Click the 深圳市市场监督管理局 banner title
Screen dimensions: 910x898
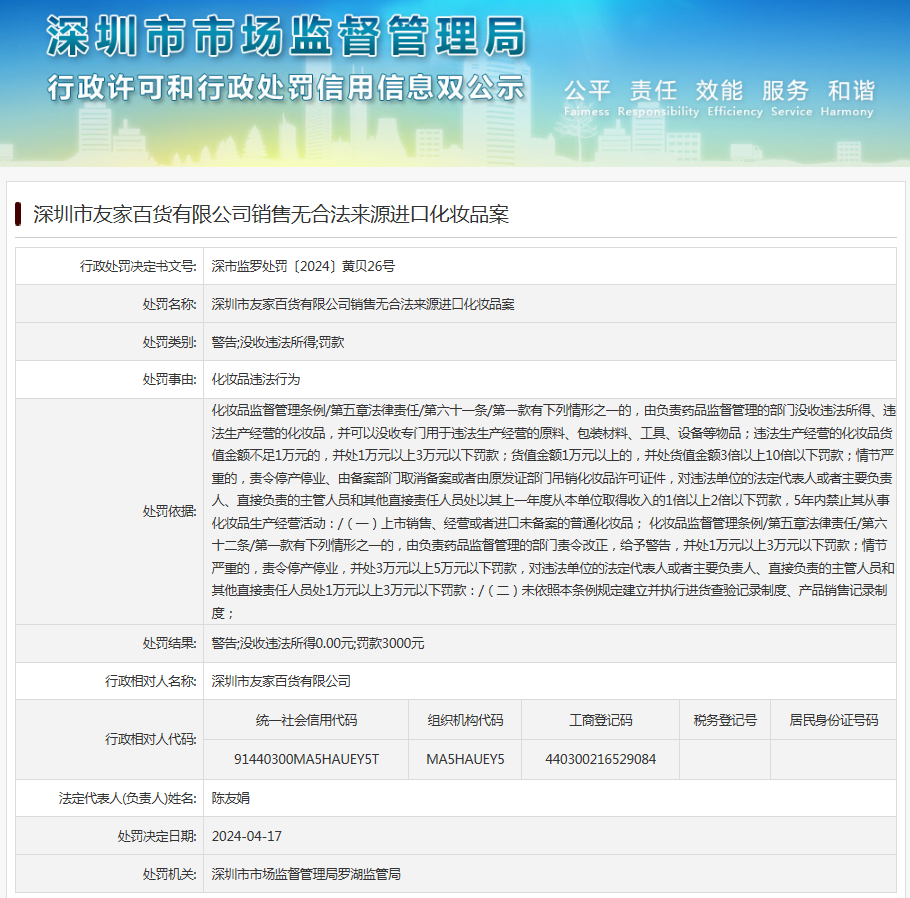[x=286, y=36]
